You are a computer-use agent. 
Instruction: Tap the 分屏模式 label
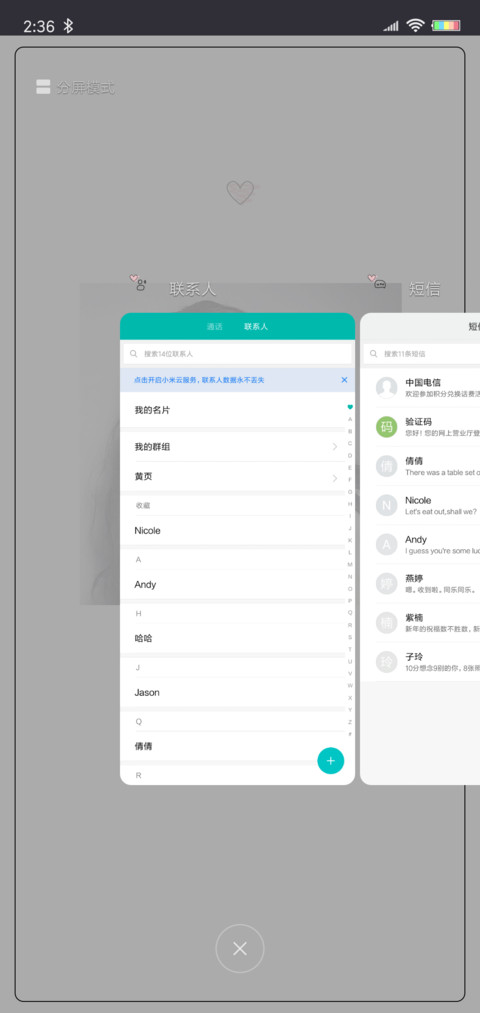point(85,88)
